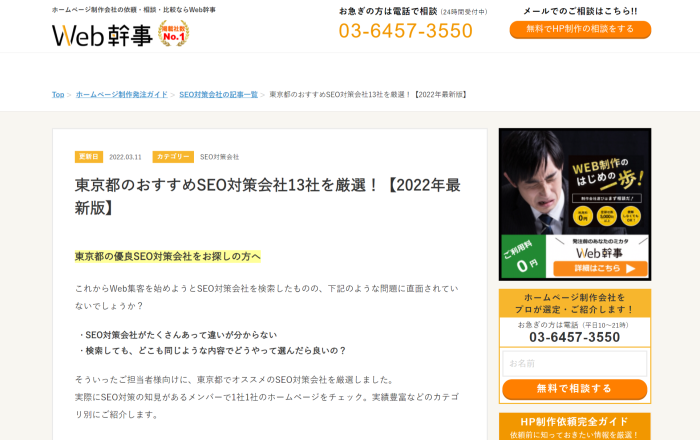Click 詳細はこちら arrow button in banner
The width and height of the screenshot is (700, 440).
coord(600,269)
